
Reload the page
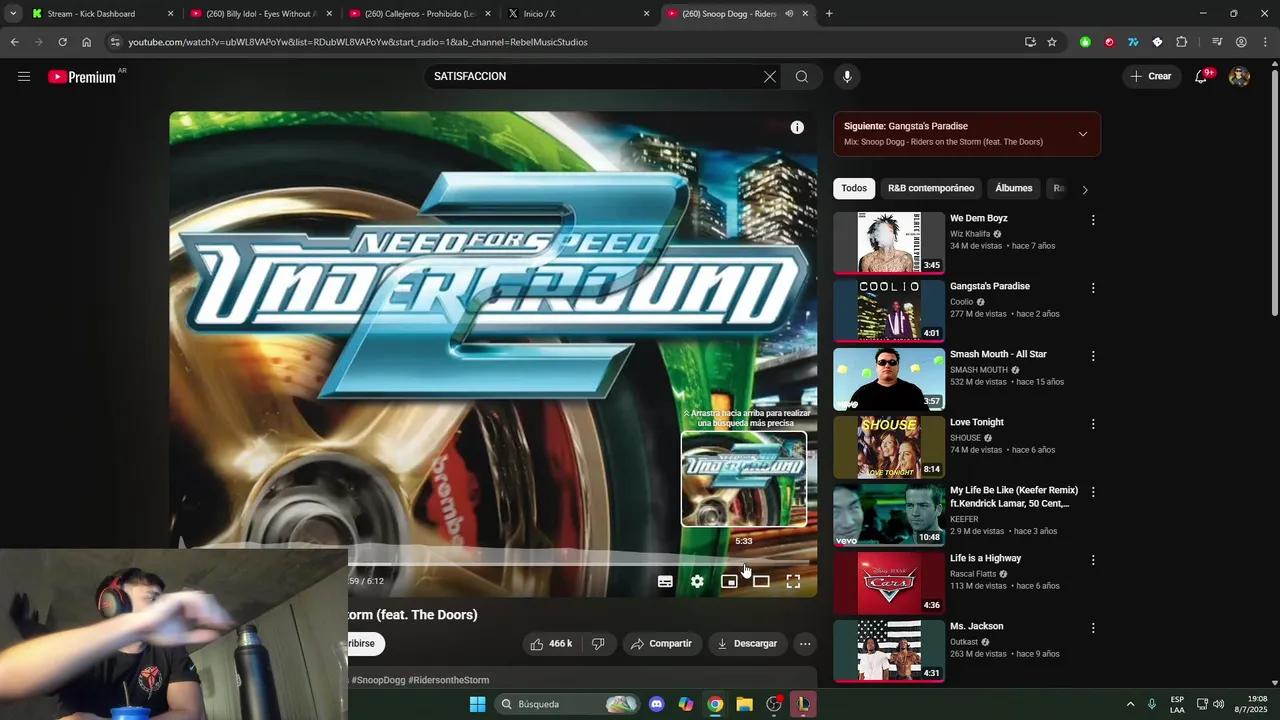(x=62, y=42)
